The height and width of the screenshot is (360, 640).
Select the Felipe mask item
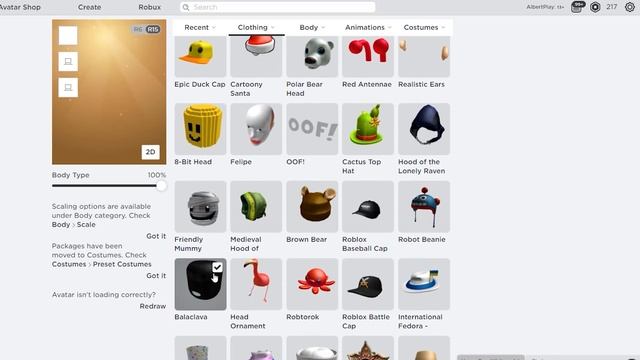click(x=256, y=129)
